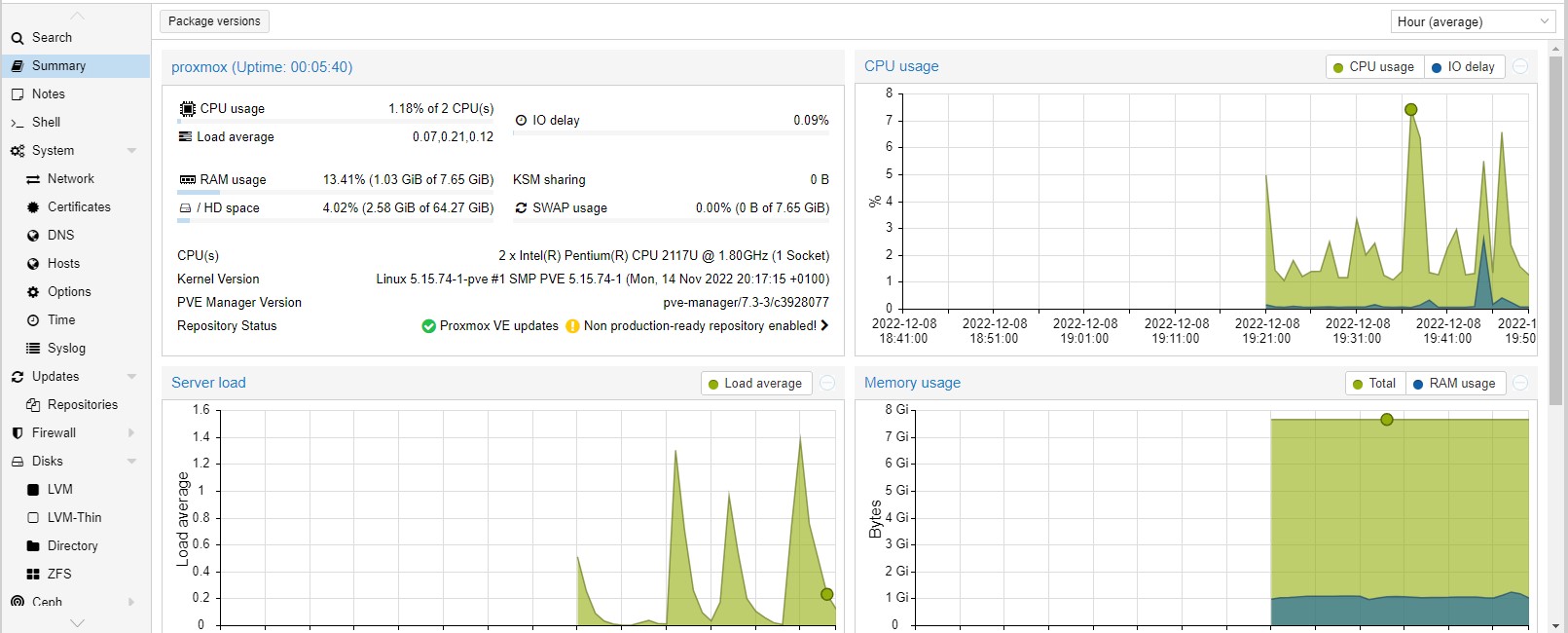
Task: Click the Time clock icon
Action: pyautogui.click(x=33, y=320)
